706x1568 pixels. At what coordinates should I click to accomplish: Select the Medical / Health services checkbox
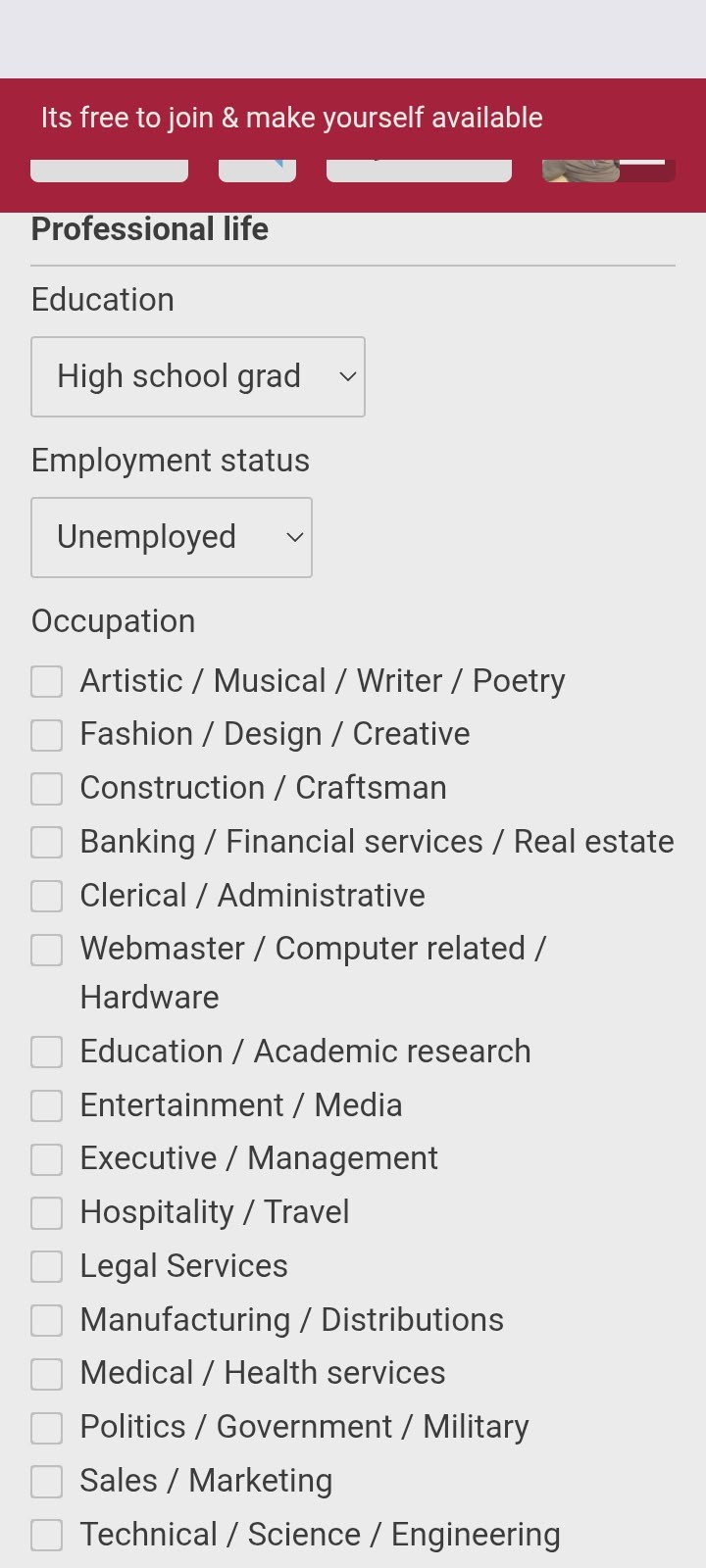click(47, 1374)
